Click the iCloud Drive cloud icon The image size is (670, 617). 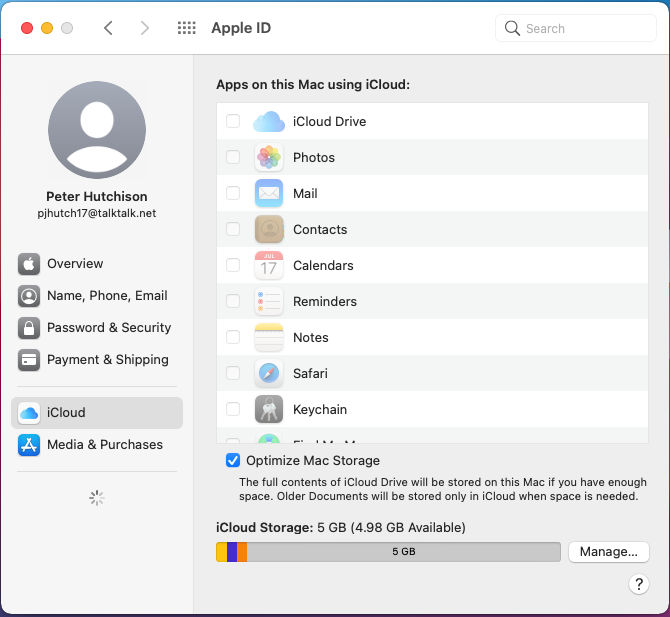(x=269, y=122)
